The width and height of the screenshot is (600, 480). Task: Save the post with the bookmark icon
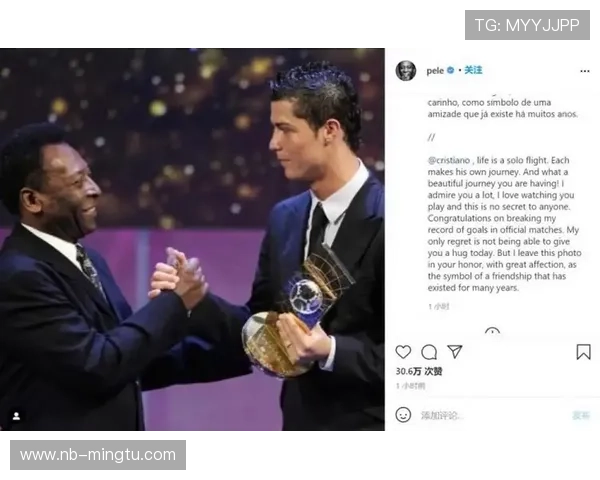click(x=583, y=352)
